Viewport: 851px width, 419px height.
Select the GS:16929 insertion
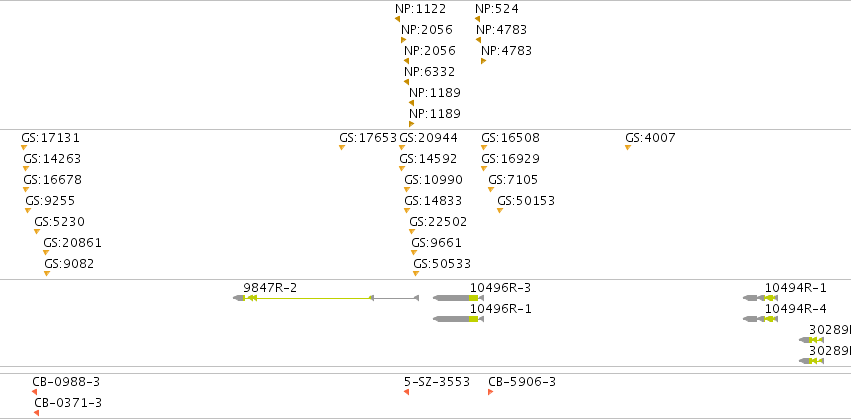pos(484,169)
